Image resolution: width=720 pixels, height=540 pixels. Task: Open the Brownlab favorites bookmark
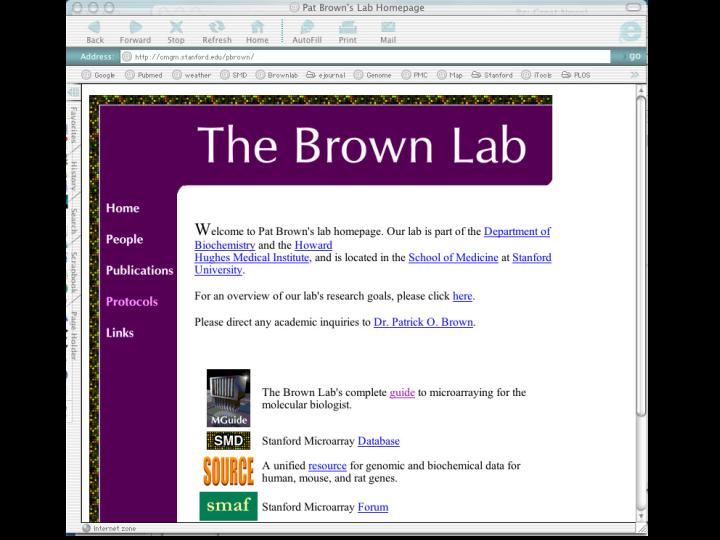pyautogui.click(x=277, y=75)
